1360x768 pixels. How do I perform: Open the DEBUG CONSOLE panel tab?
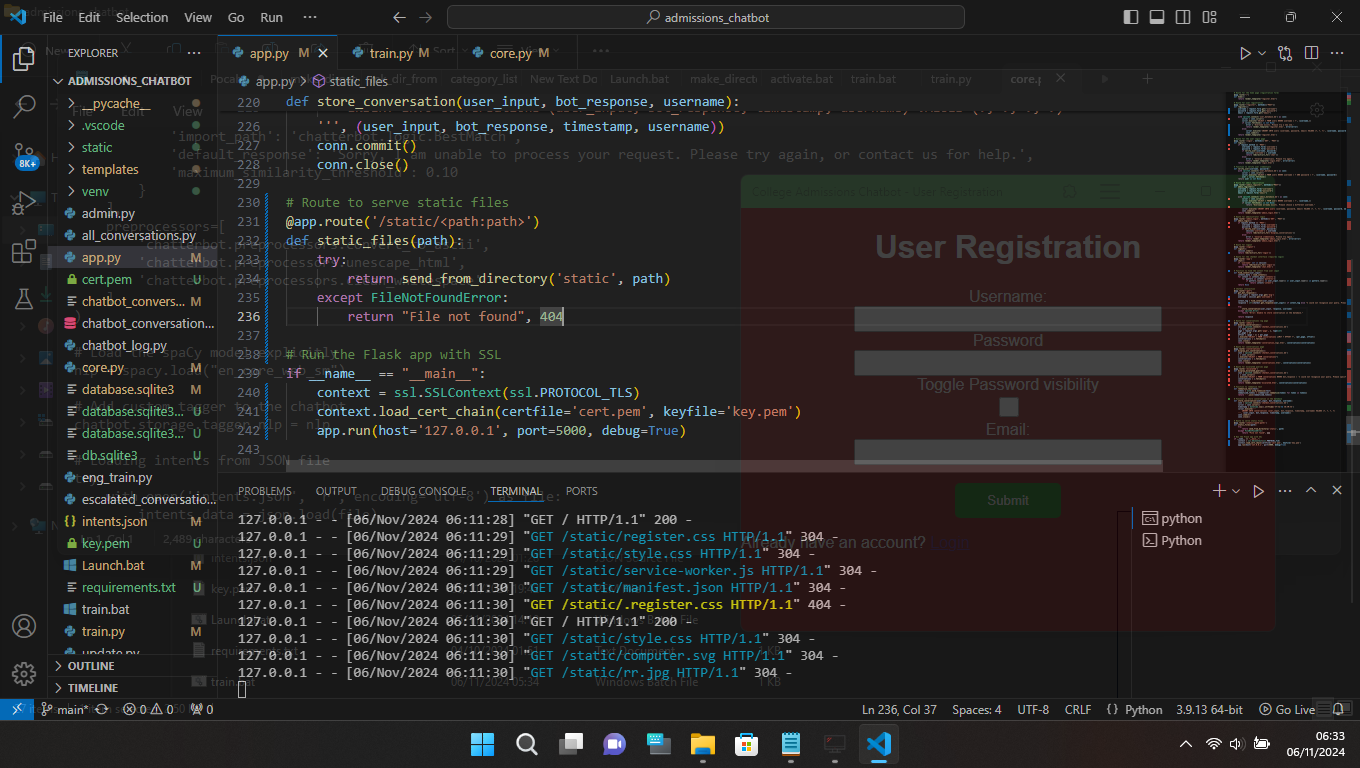tap(423, 491)
